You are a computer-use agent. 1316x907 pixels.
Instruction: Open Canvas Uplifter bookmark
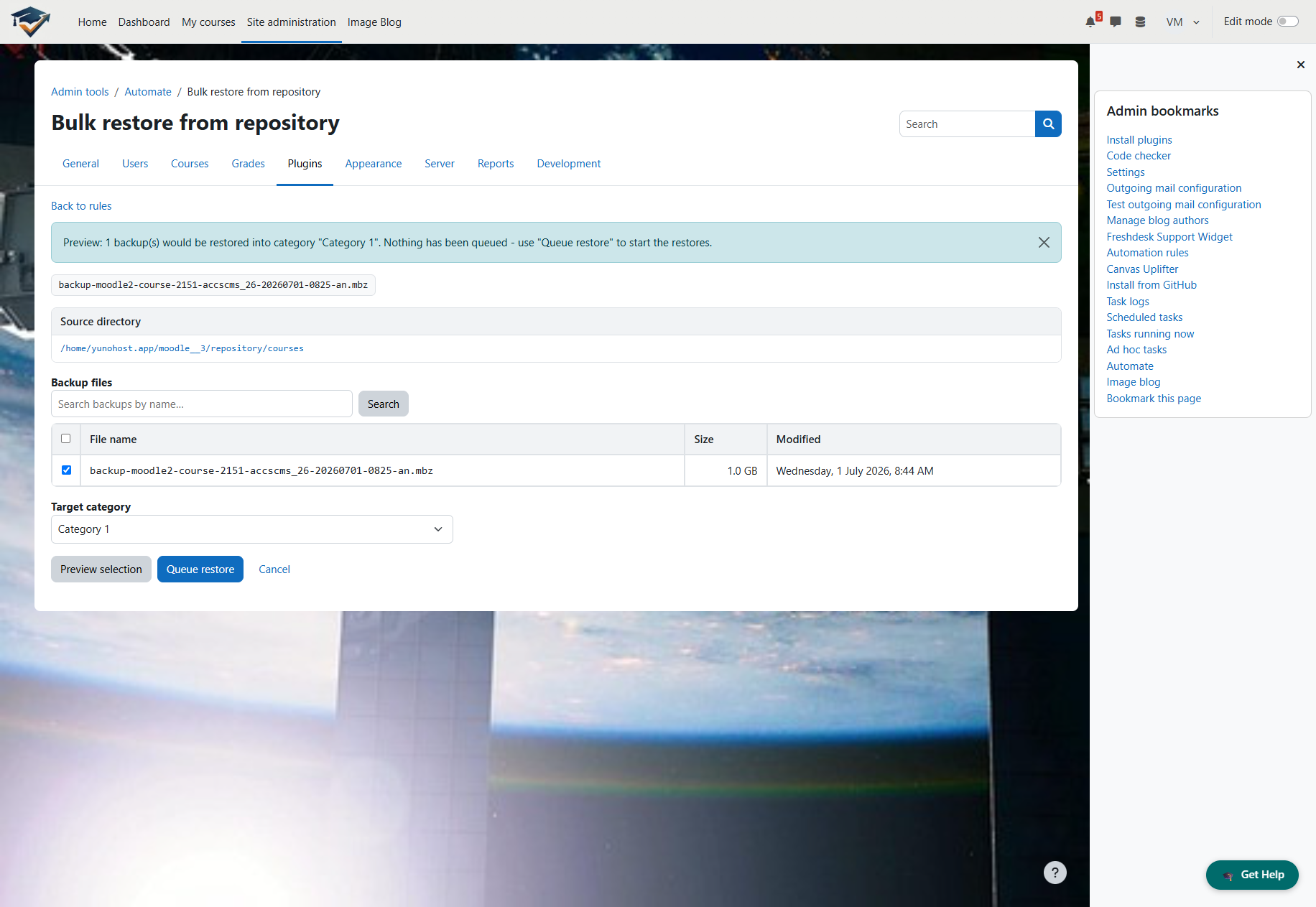(1142, 269)
